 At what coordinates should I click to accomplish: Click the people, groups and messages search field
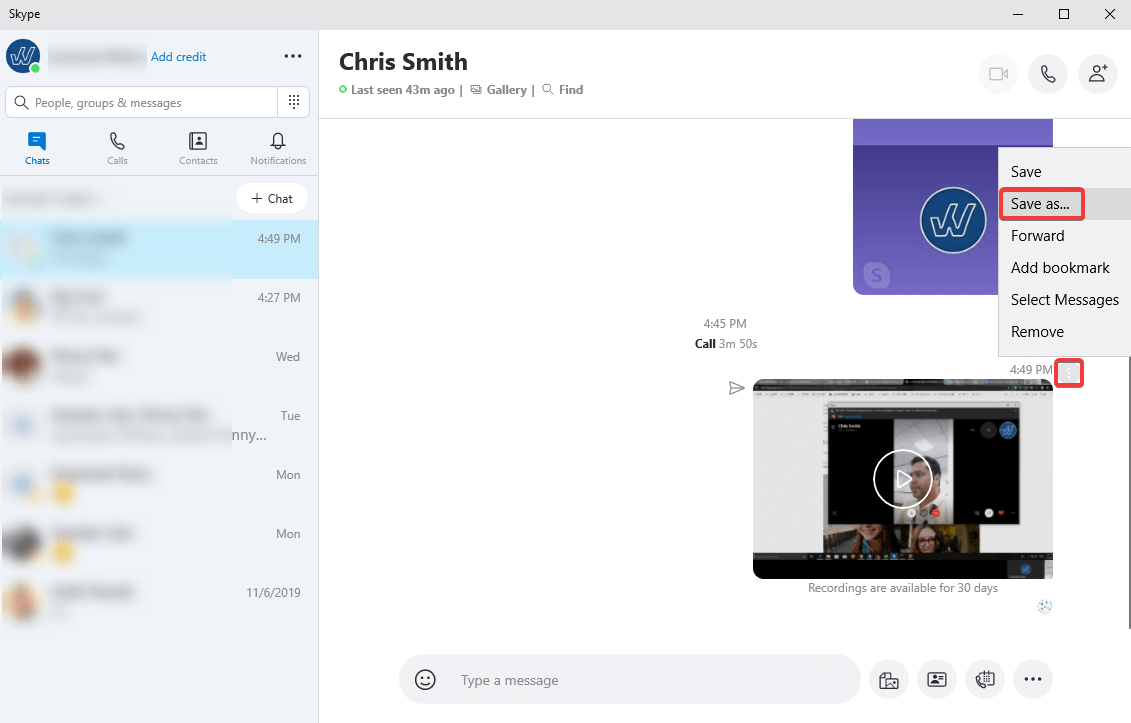[140, 101]
